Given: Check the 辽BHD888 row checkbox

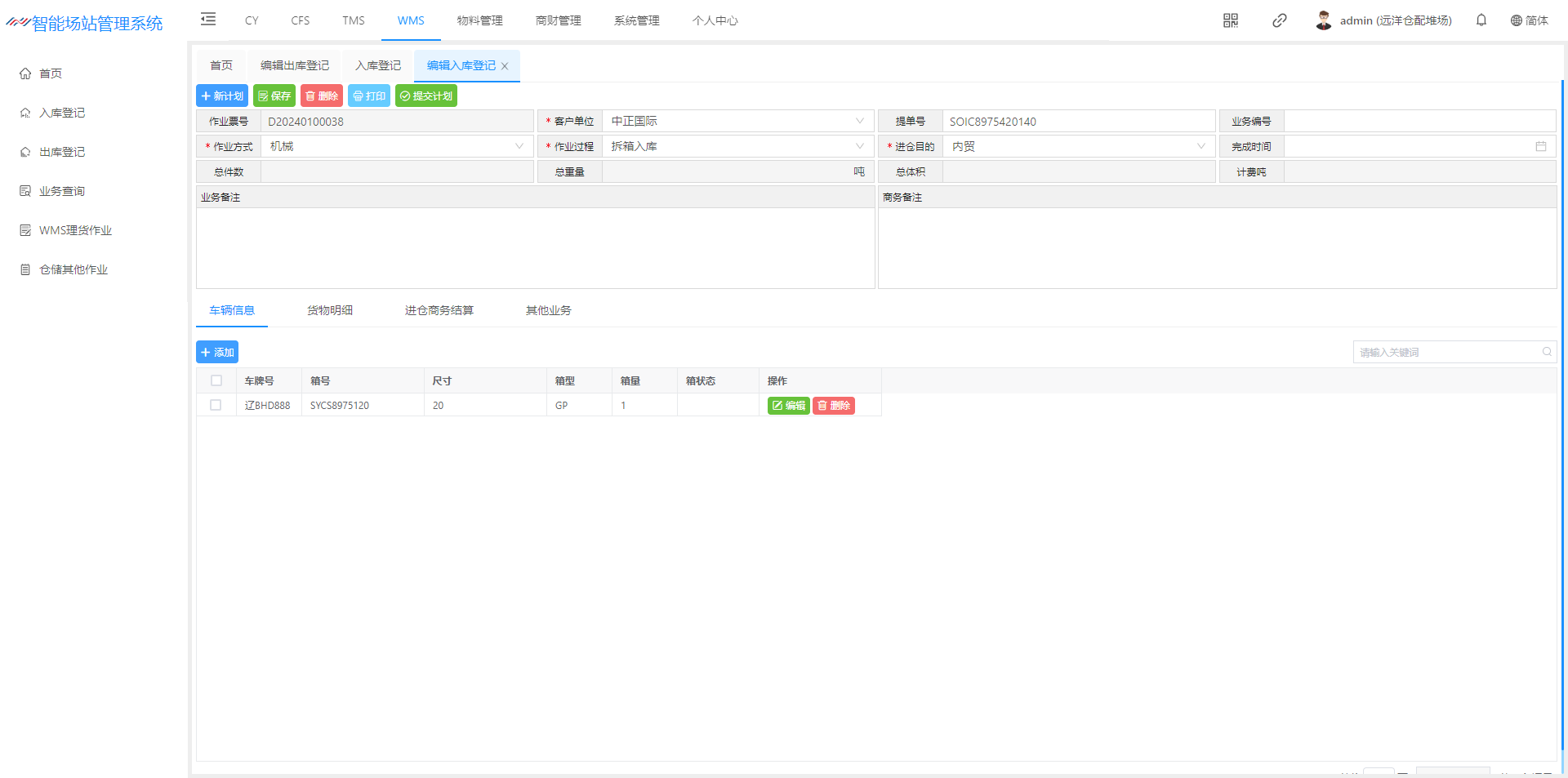Looking at the screenshot, I should pos(216,405).
